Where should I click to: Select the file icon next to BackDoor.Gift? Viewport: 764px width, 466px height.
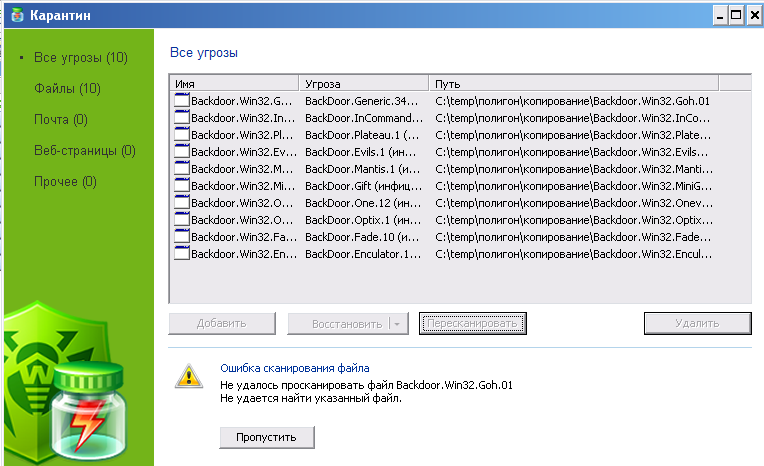pos(181,186)
